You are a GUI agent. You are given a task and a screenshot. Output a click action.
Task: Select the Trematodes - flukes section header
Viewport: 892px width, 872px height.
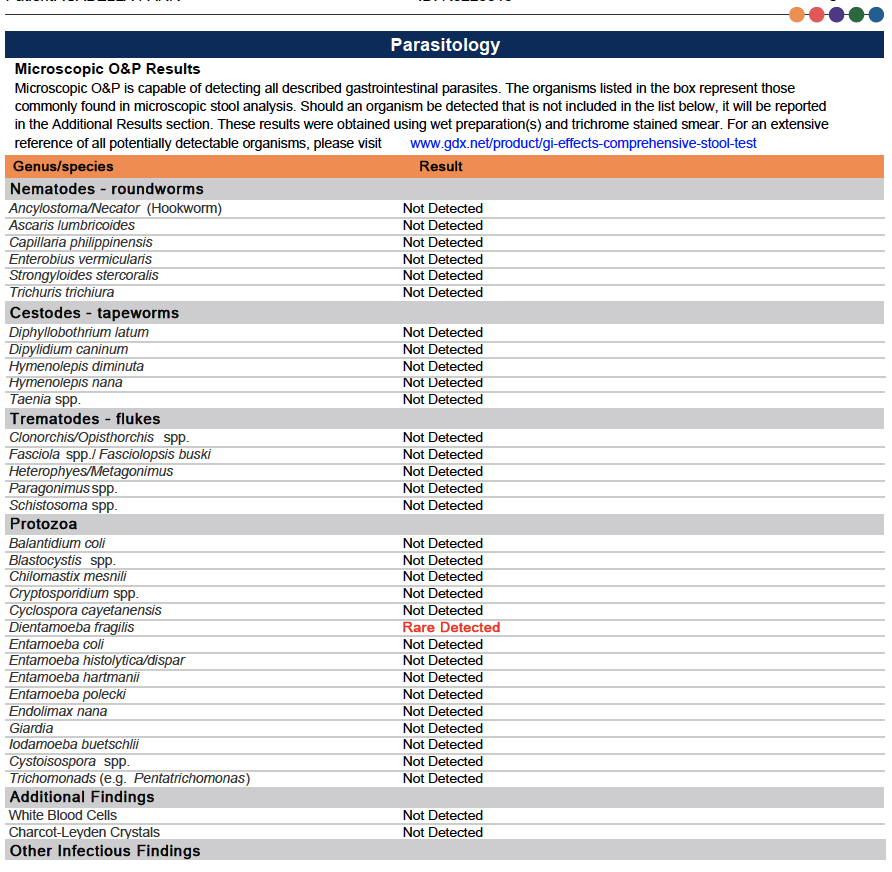[85, 419]
